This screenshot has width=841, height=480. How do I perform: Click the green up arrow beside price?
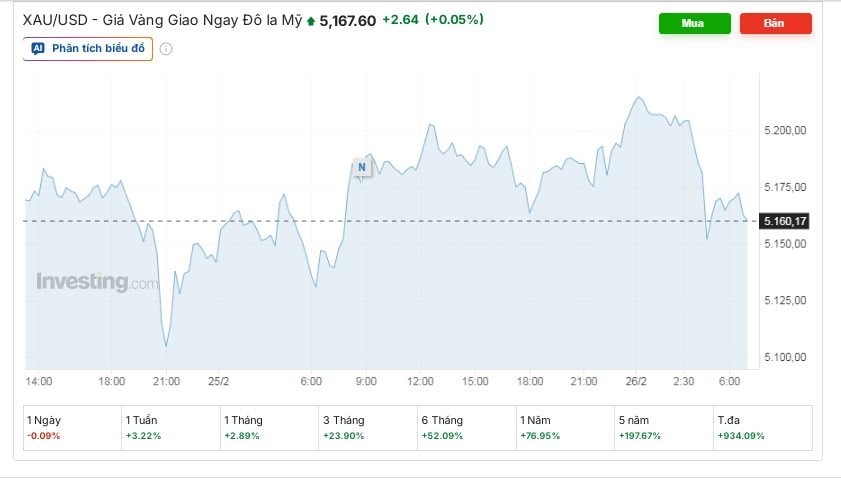(311, 20)
